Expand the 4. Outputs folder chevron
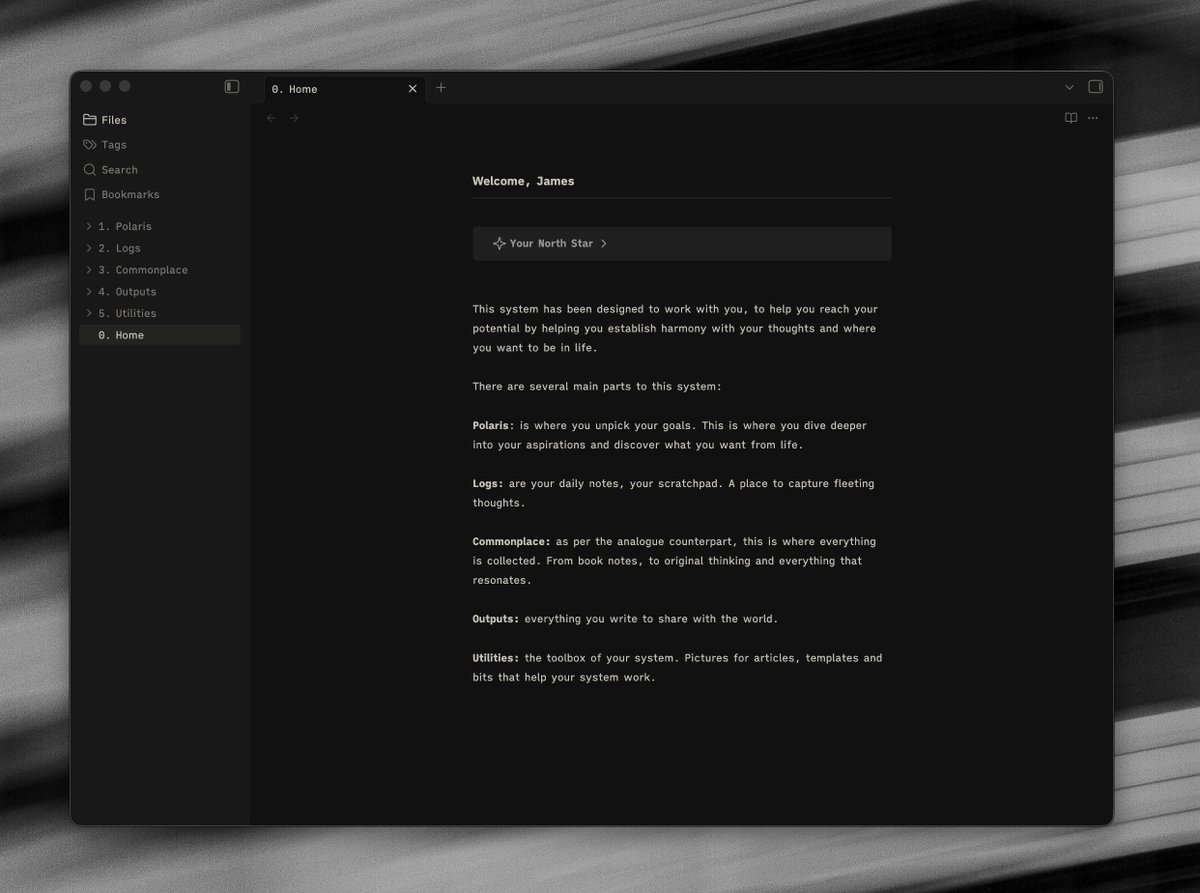 click(89, 292)
